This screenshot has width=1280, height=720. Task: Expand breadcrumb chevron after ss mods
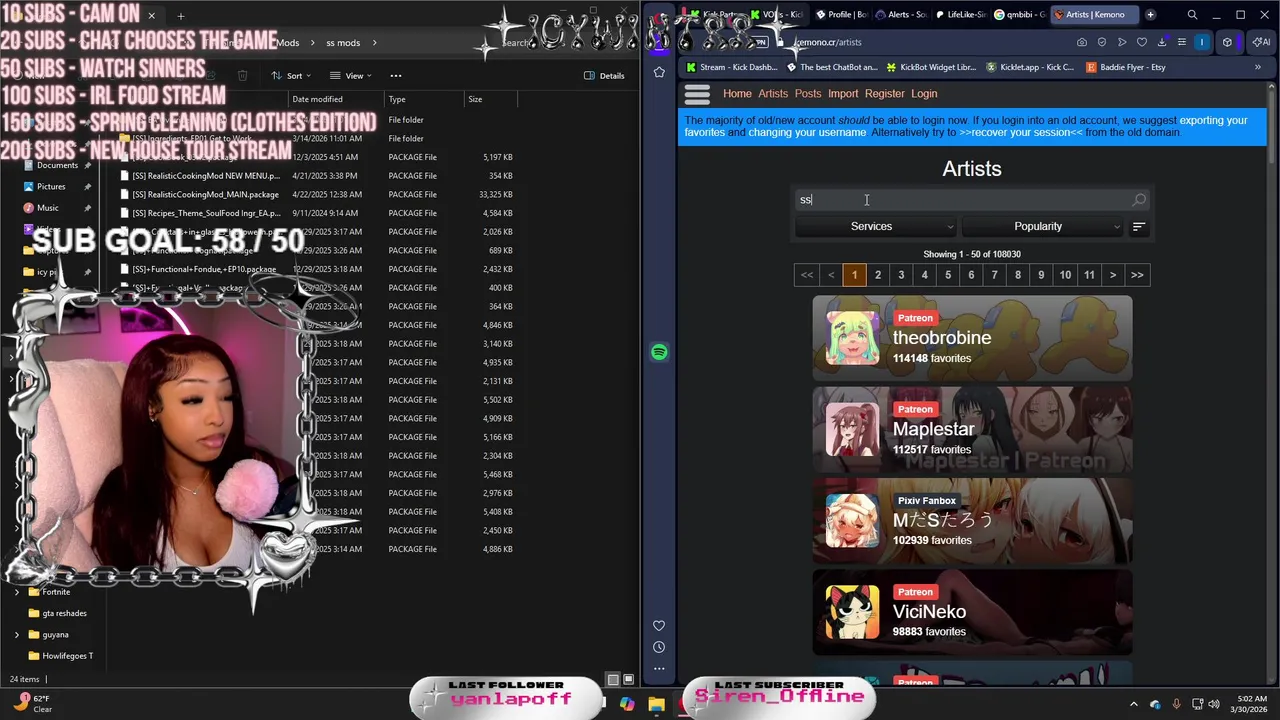point(374,43)
